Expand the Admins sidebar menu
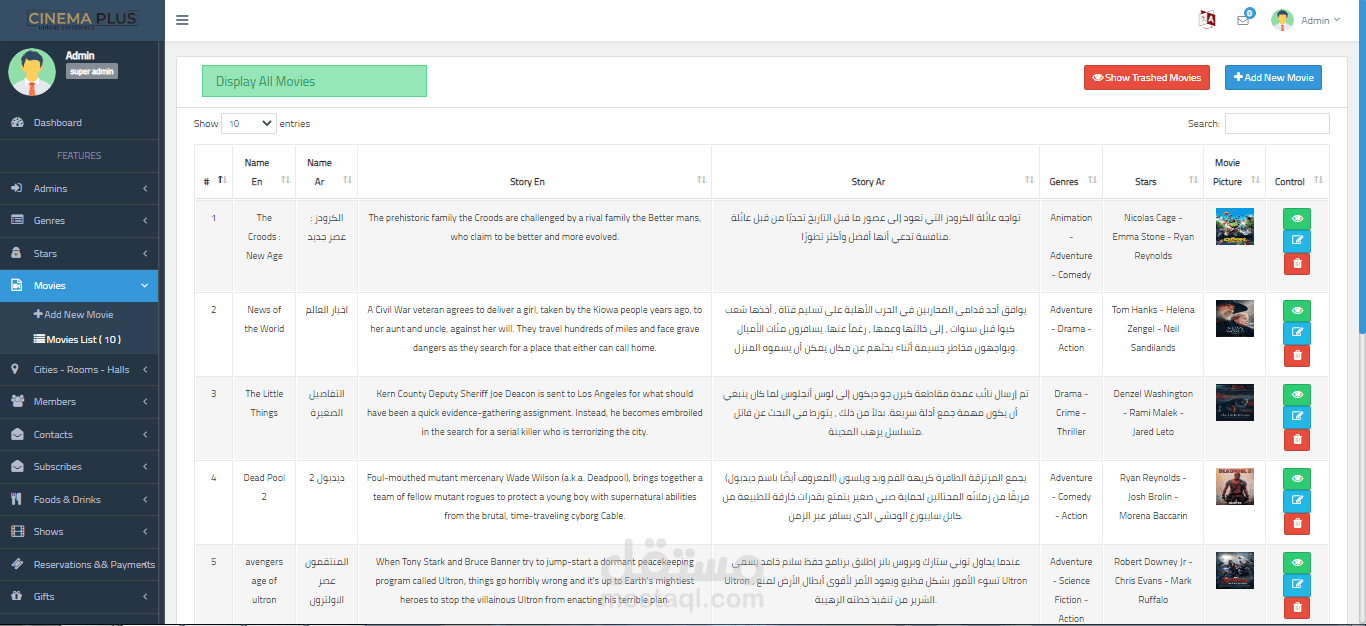1366x626 pixels. click(x=79, y=188)
